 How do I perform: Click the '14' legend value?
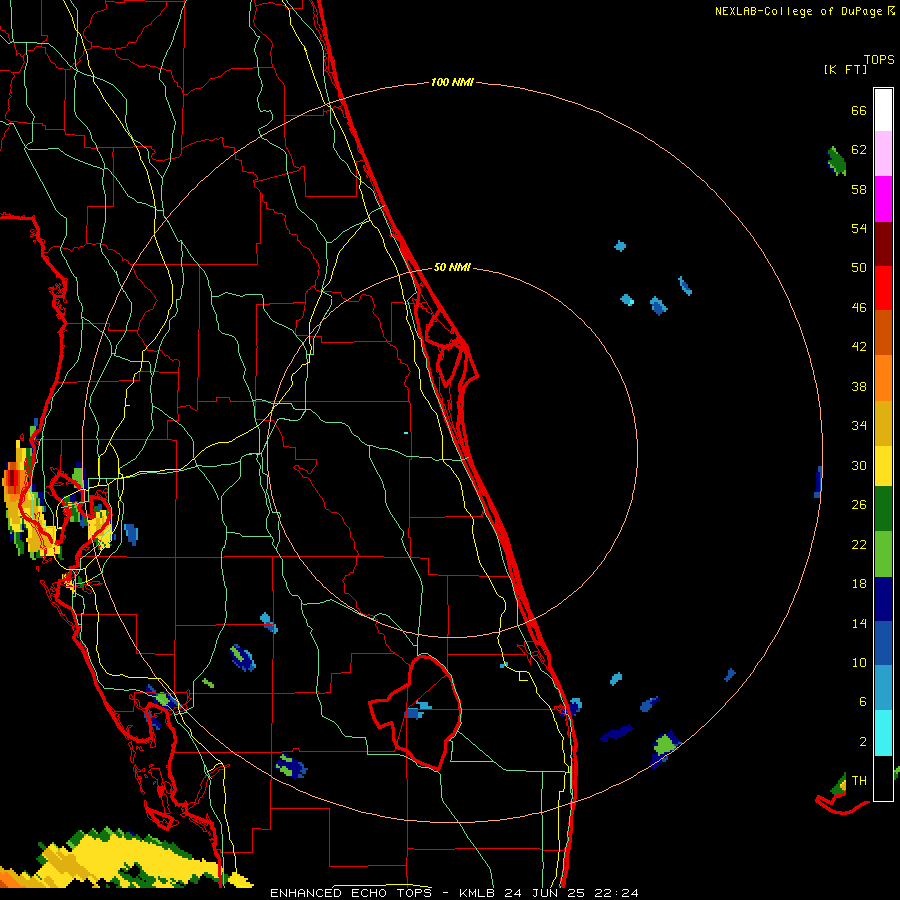[859, 623]
